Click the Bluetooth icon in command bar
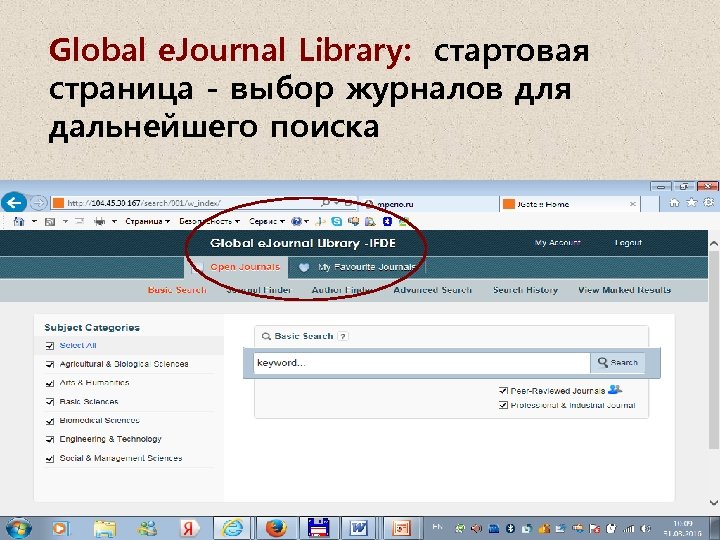This screenshot has height=540, width=720. (x=387, y=222)
